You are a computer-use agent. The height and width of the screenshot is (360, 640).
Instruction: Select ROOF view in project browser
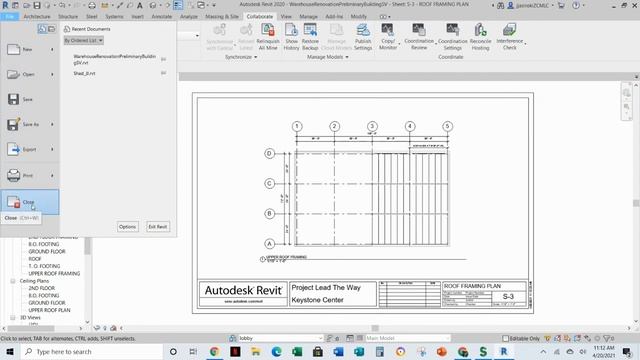[35, 259]
